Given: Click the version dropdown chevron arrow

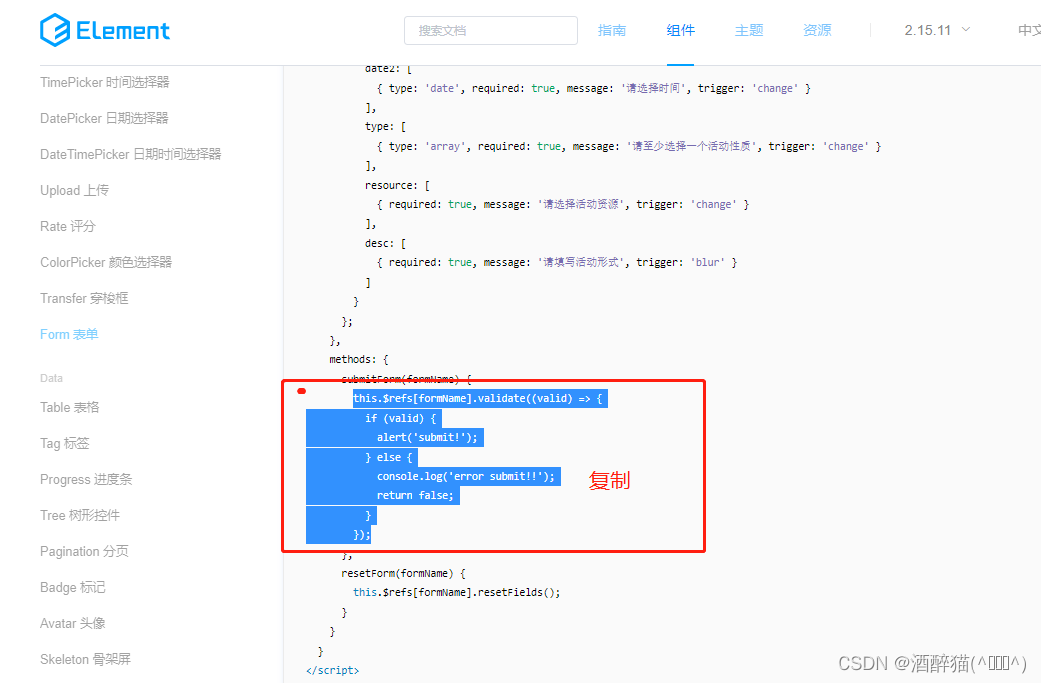Looking at the screenshot, I should click(966, 30).
